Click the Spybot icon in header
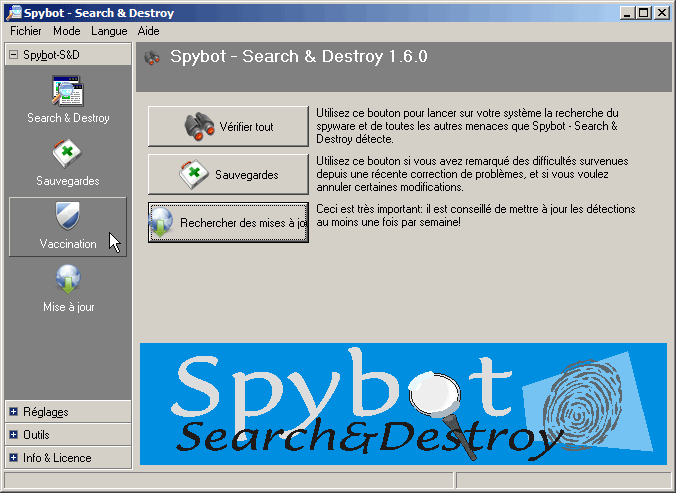This screenshot has height=493, width=676. tap(152, 57)
